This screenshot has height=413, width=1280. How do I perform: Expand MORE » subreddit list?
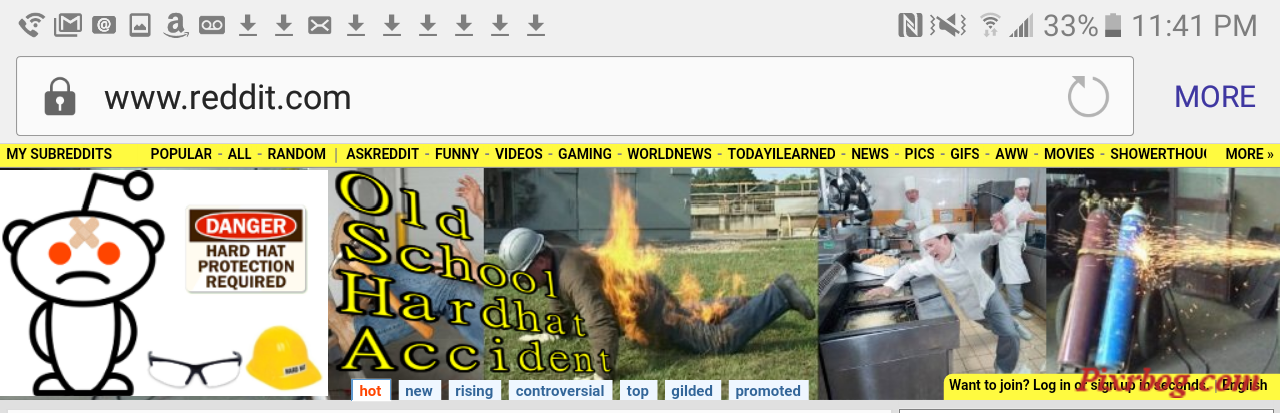pos(1249,154)
